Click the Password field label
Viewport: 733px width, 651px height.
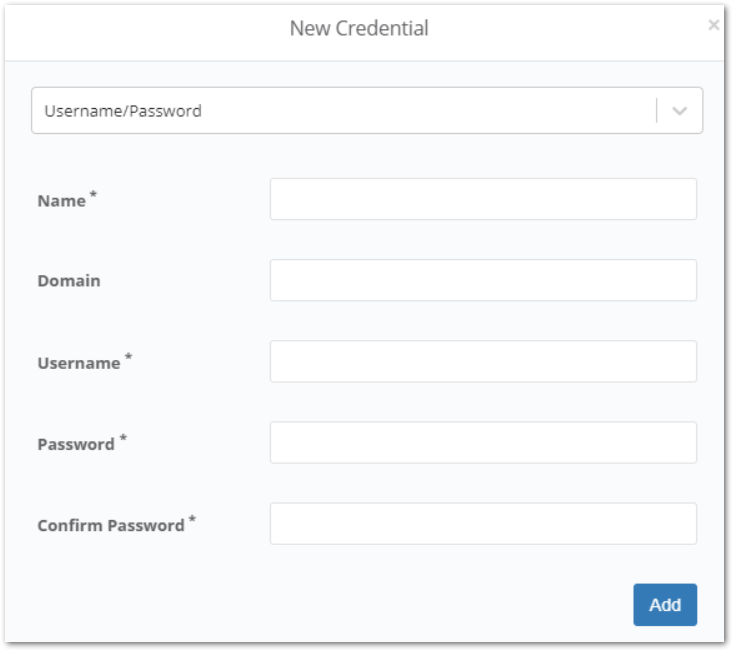pyautogui.click(x=76, y=444)
